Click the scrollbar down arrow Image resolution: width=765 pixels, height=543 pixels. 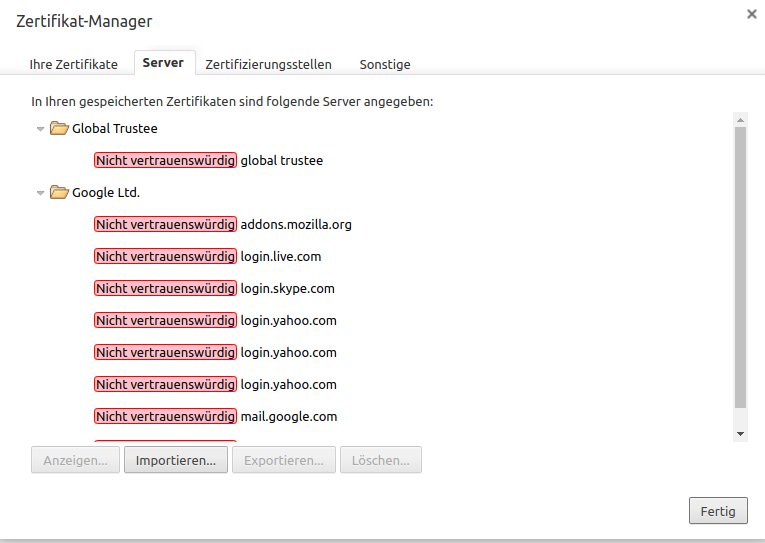741,434
